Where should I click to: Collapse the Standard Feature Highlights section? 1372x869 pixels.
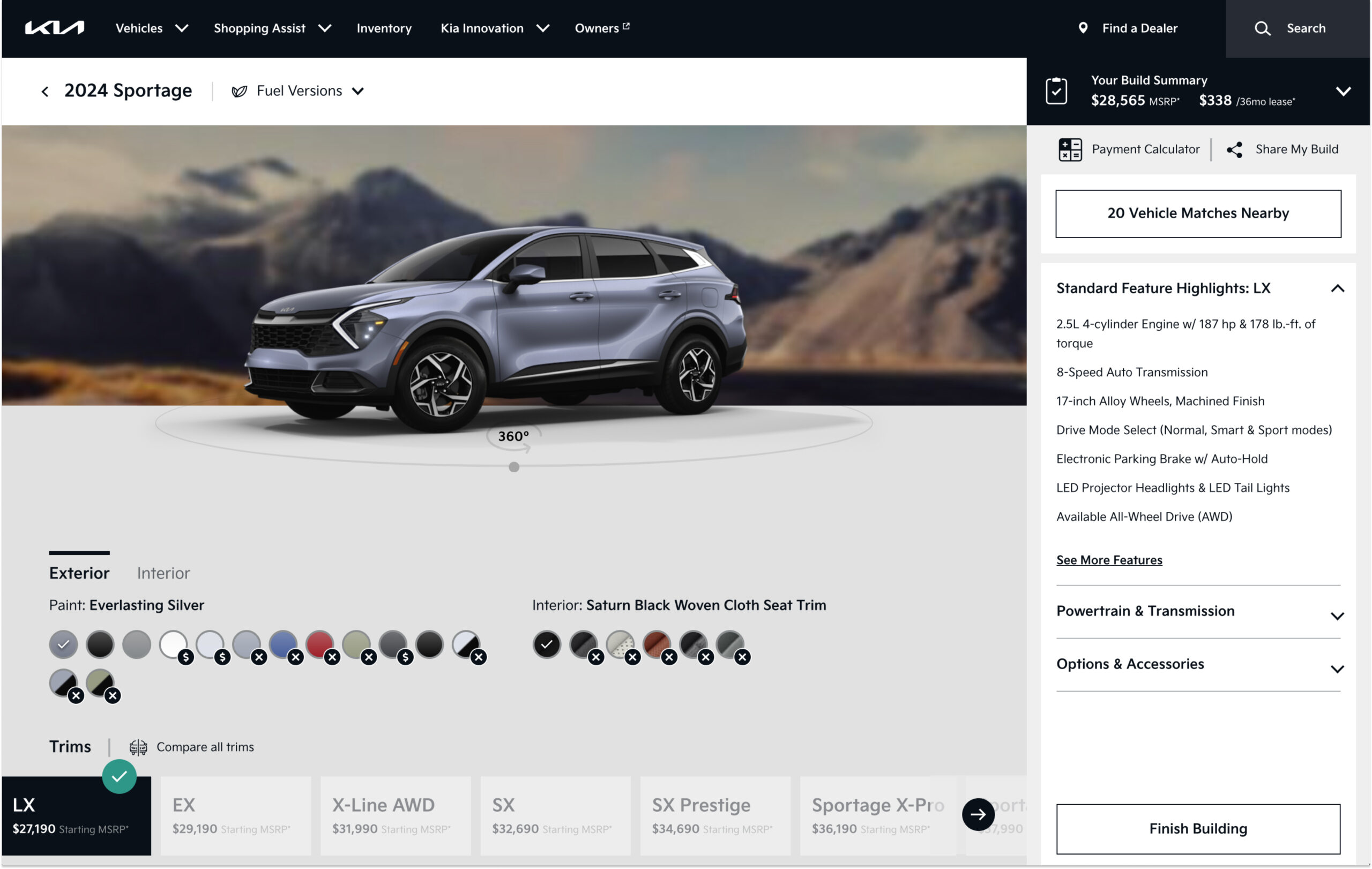click(x=1337, y=288)
